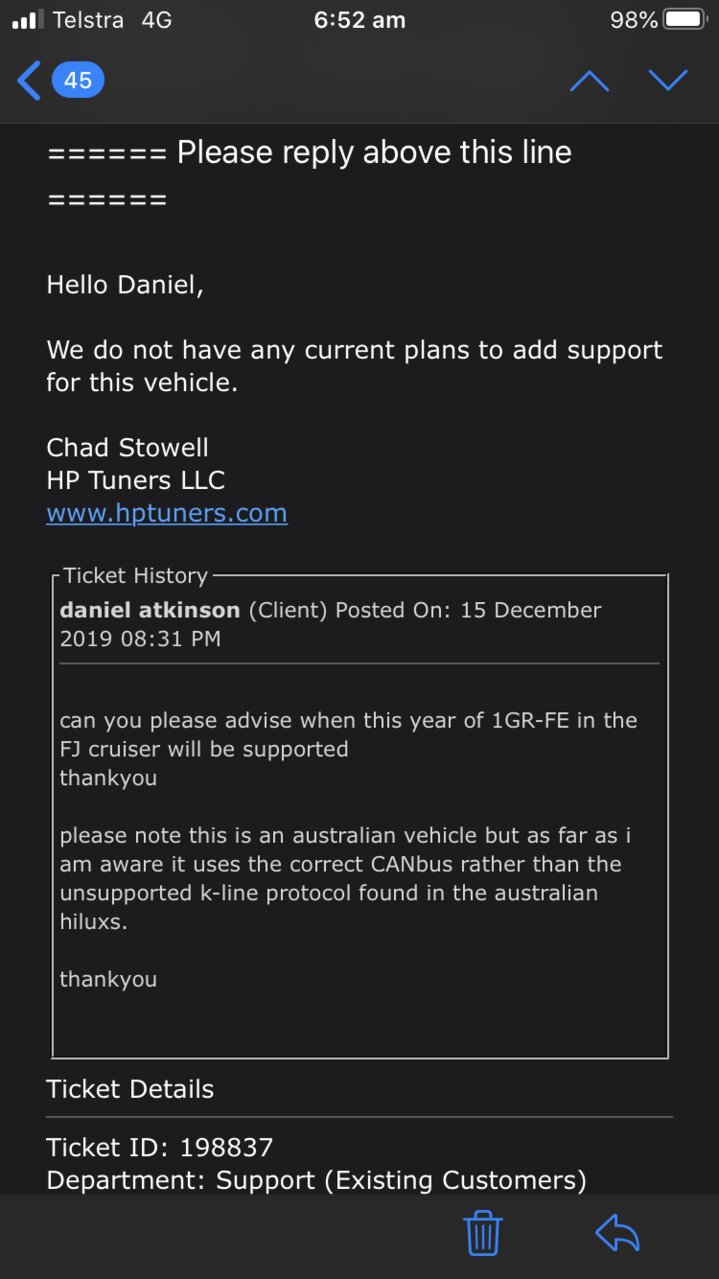Tap the battery icon in status bar
This screenshot has width=719, height=1279.
[x=685, y=20]
